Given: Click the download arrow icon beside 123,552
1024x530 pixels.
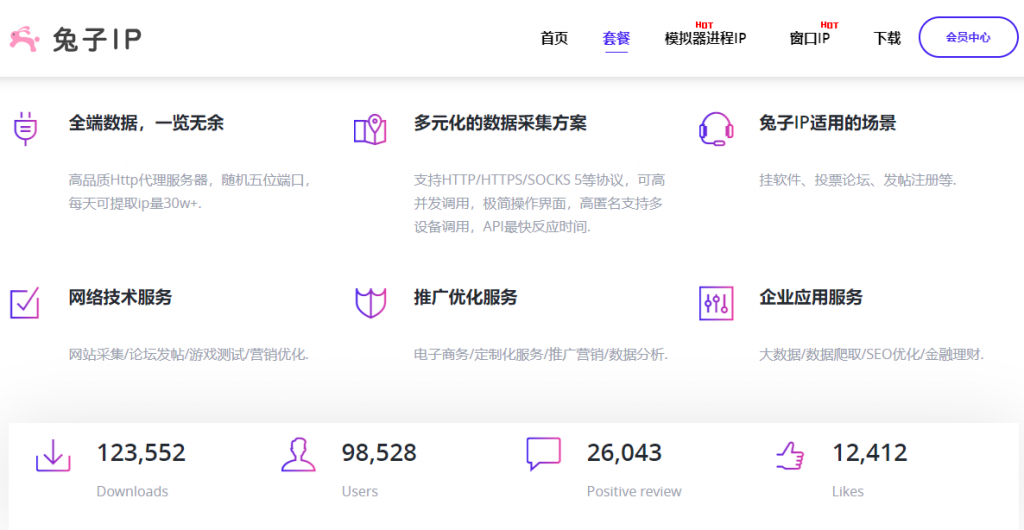Looking at the screenshot, I should [x=52, y=455].
